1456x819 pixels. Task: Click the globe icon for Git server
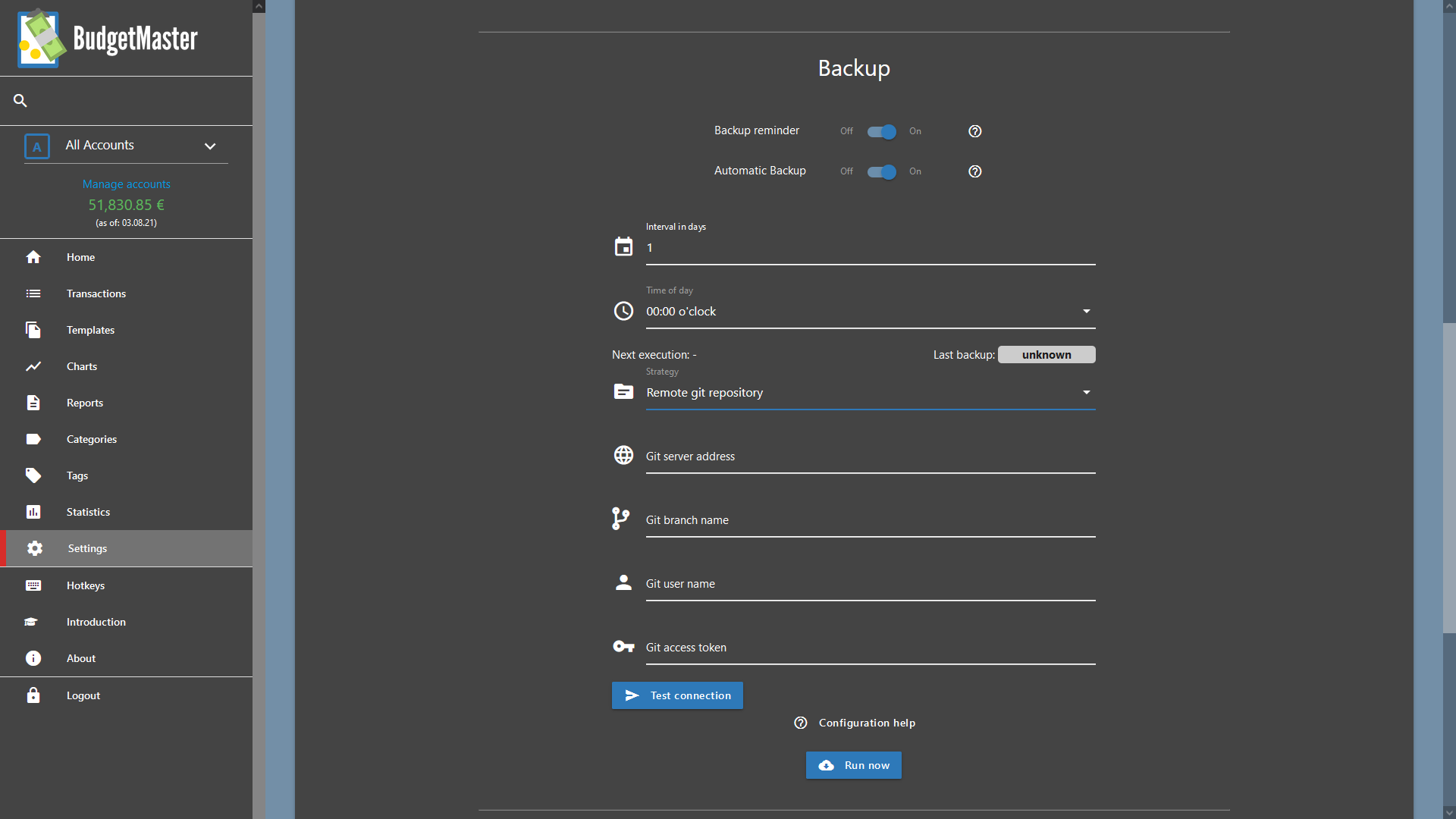coord(623,455)
